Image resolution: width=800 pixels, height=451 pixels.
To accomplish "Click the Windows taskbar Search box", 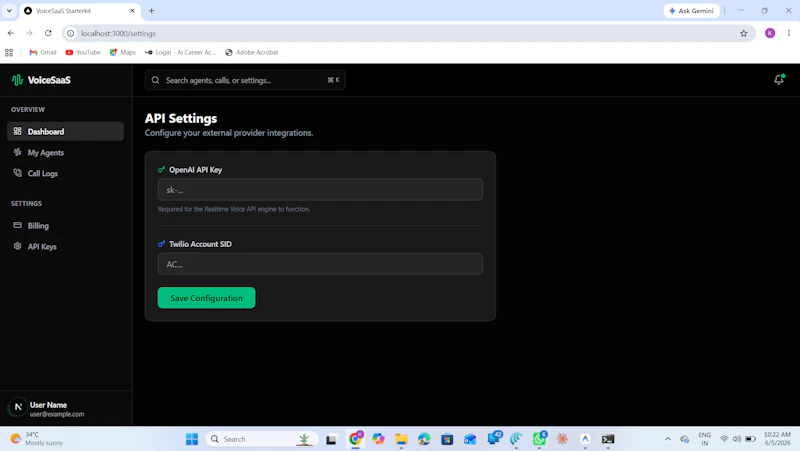I will pyautogui.click(x=262, y=439).
